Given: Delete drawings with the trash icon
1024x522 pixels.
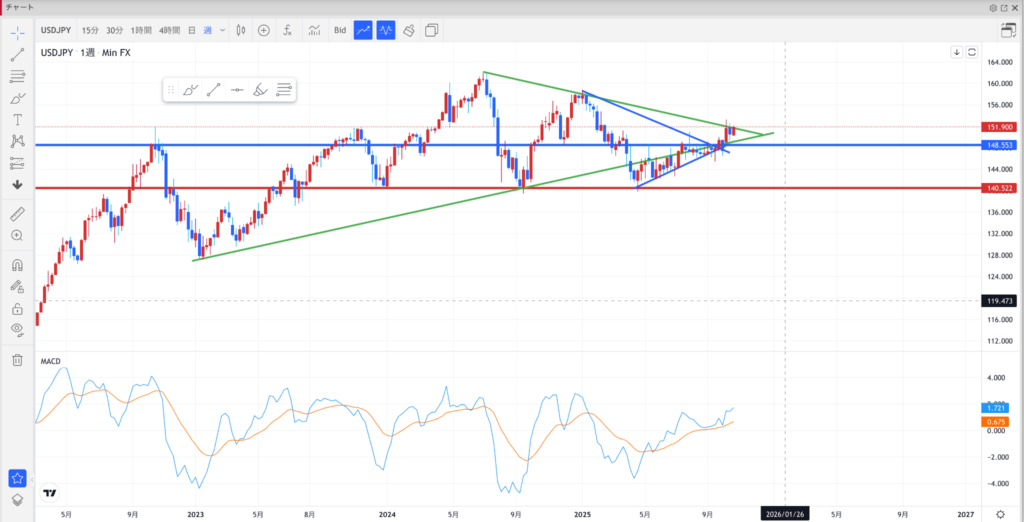Looking at the screenshot, I should [x=17, y=360].
